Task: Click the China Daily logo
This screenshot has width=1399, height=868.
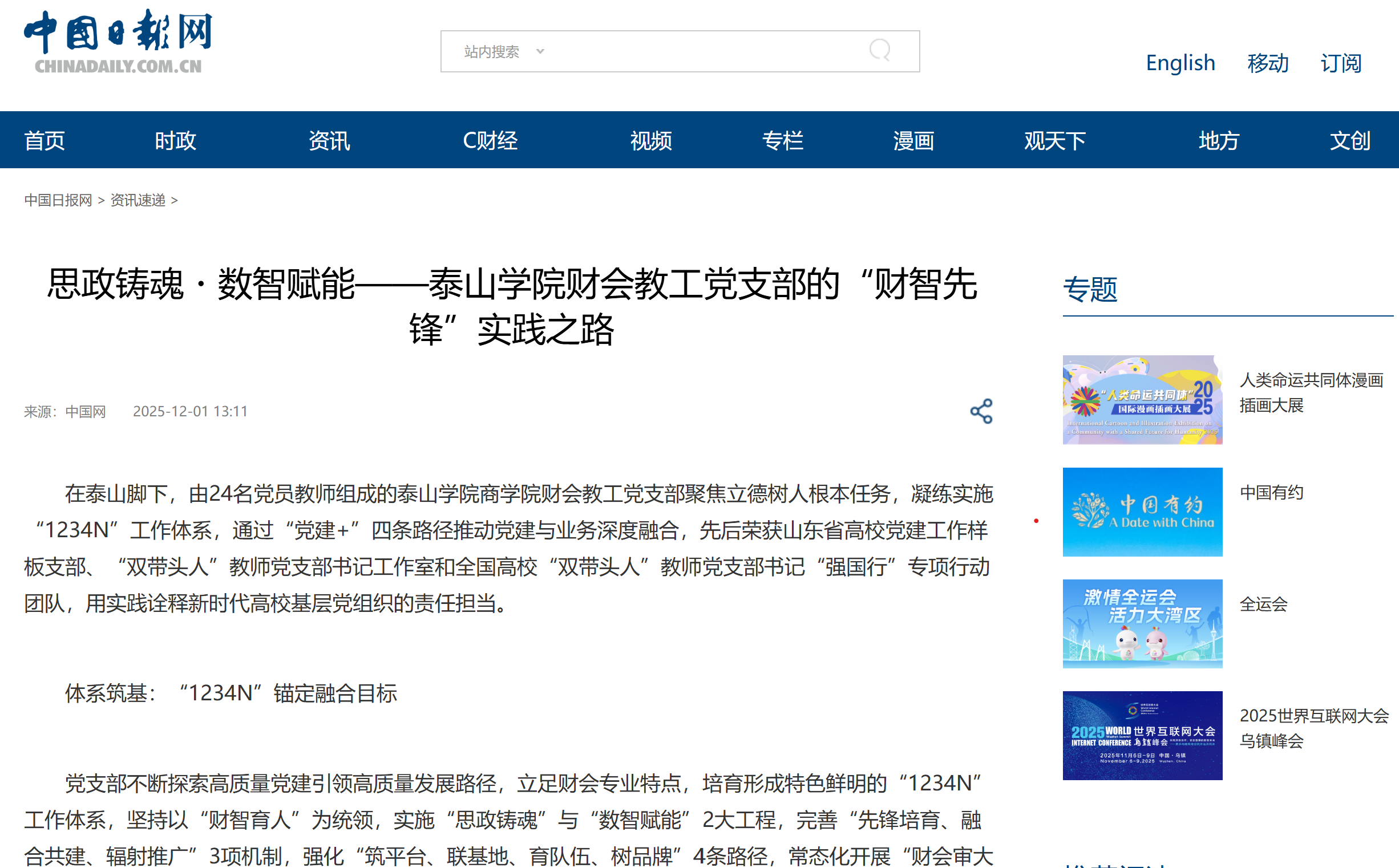Action: [118, 41]
